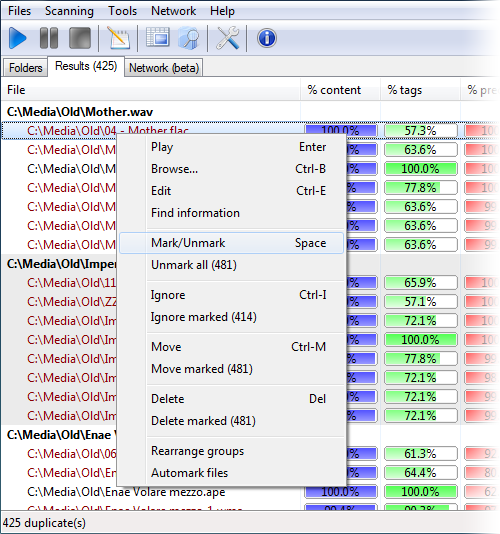Open the Files menu
The height and width of the screenshot is (534, 500).
pyautogui.click(x=19, y=11)
